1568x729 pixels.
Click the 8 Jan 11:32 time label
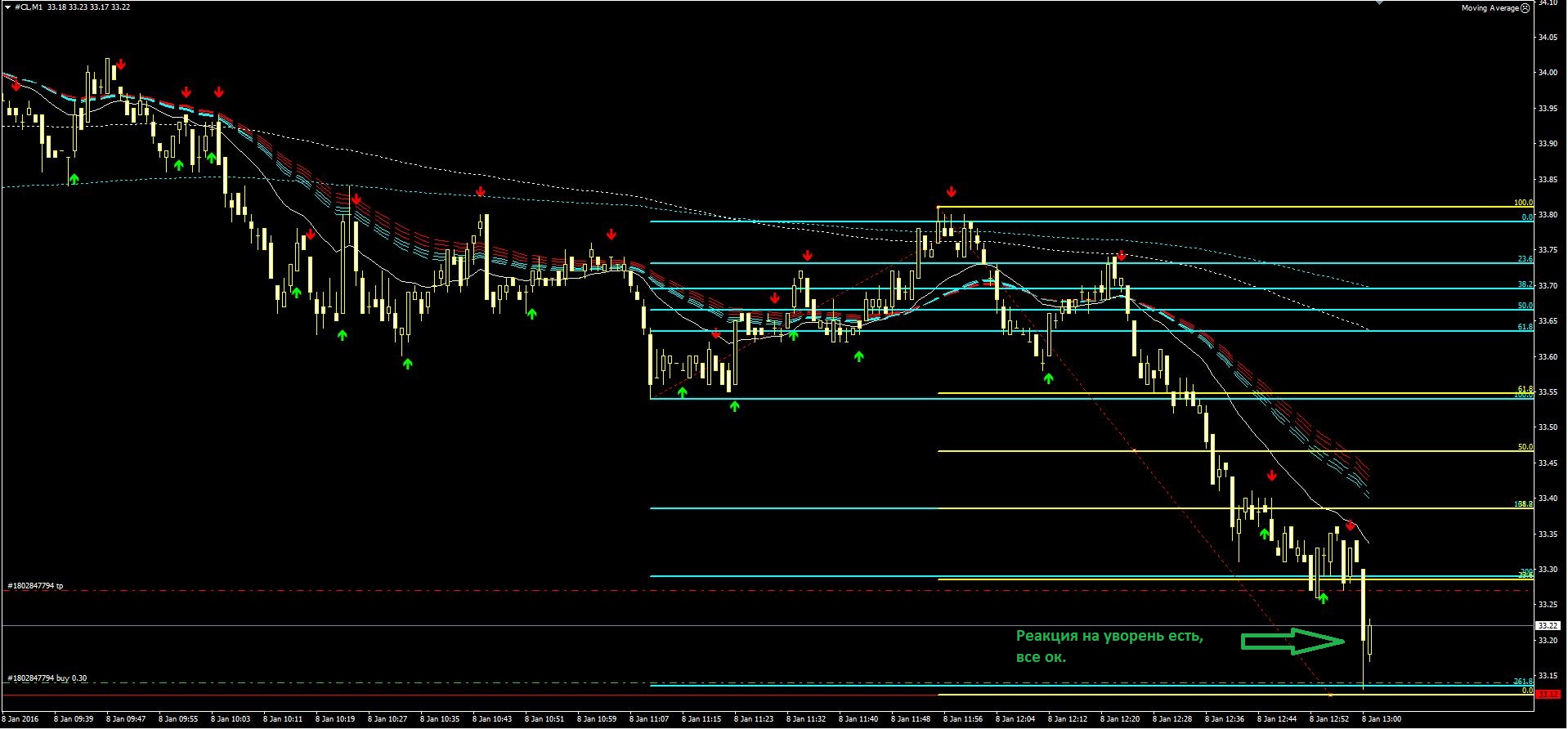point(806,719)
